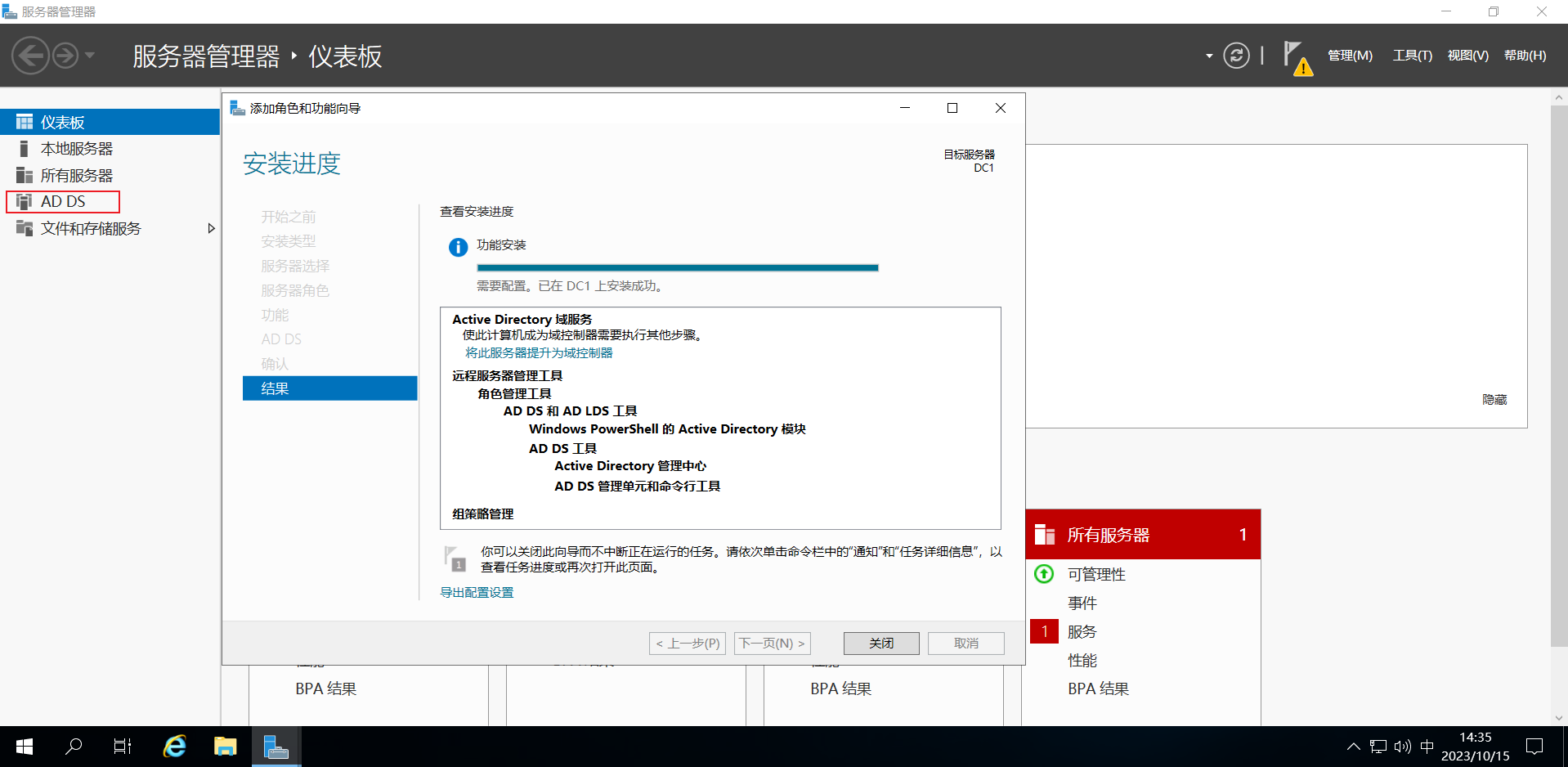Select 本地服务器 in the sidebar
1568x767 pixels.
tap(110, 149)
